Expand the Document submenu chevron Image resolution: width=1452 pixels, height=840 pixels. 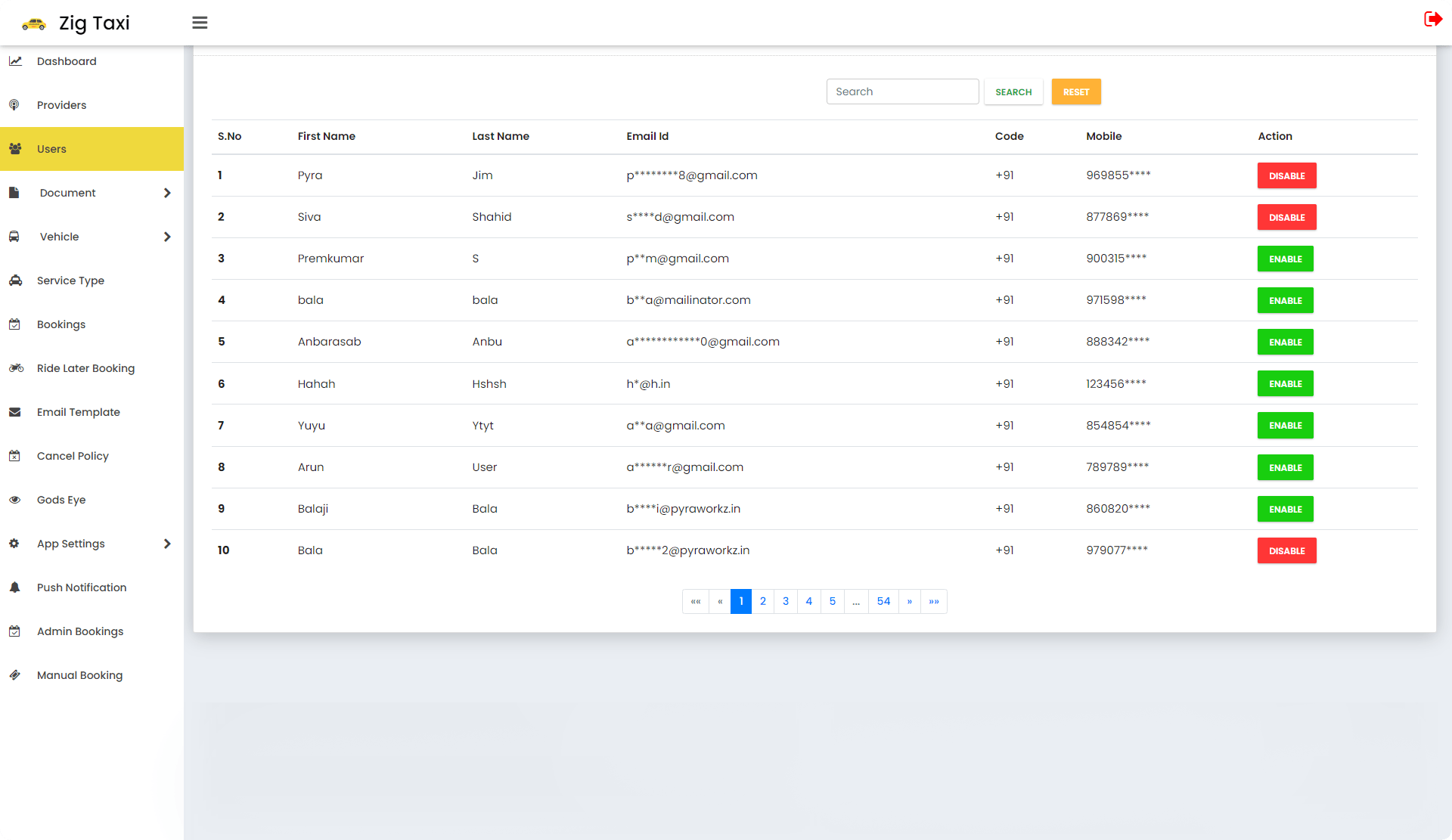tap(167, 193)
